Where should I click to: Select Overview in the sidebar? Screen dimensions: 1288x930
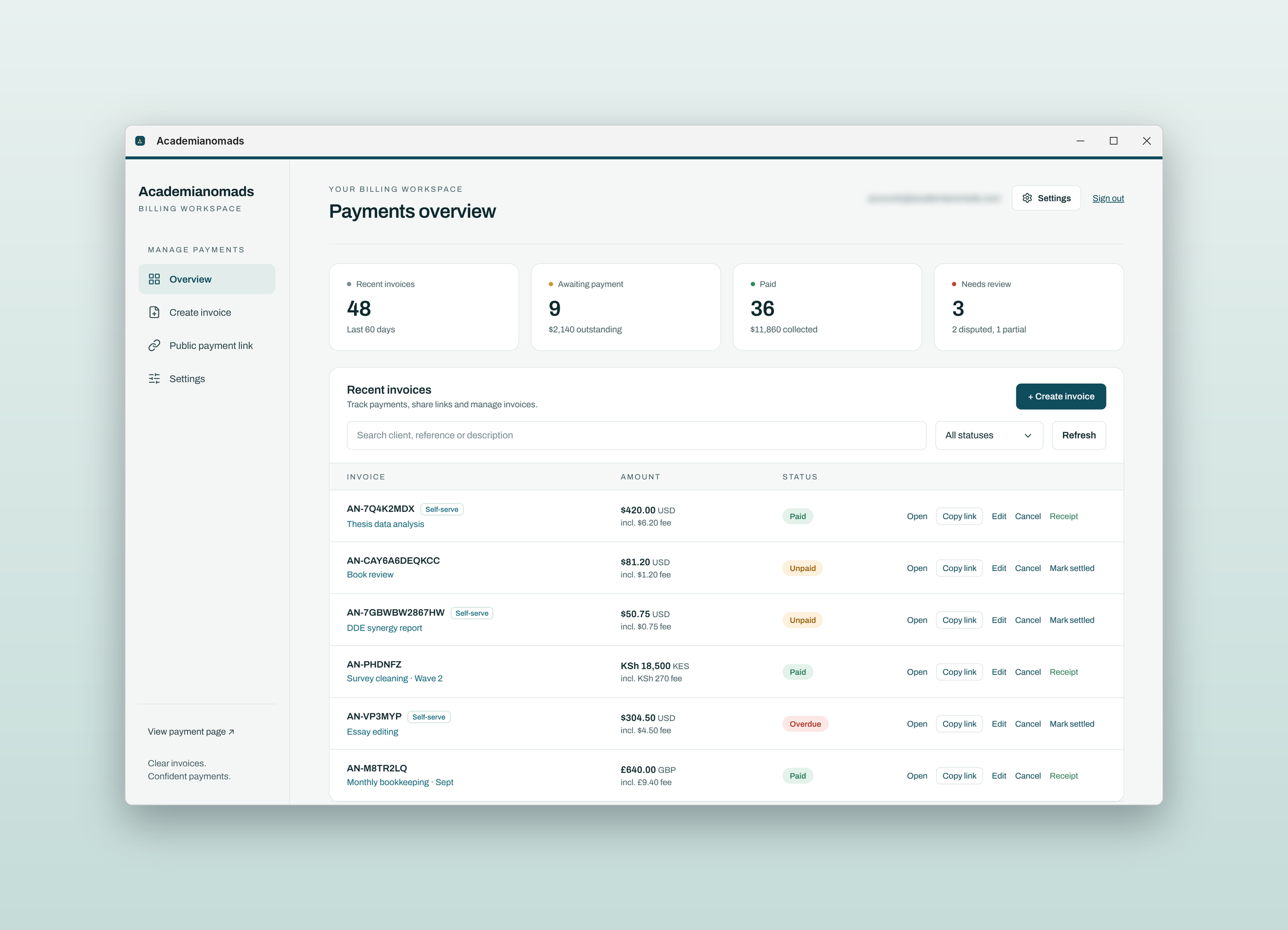207,279
